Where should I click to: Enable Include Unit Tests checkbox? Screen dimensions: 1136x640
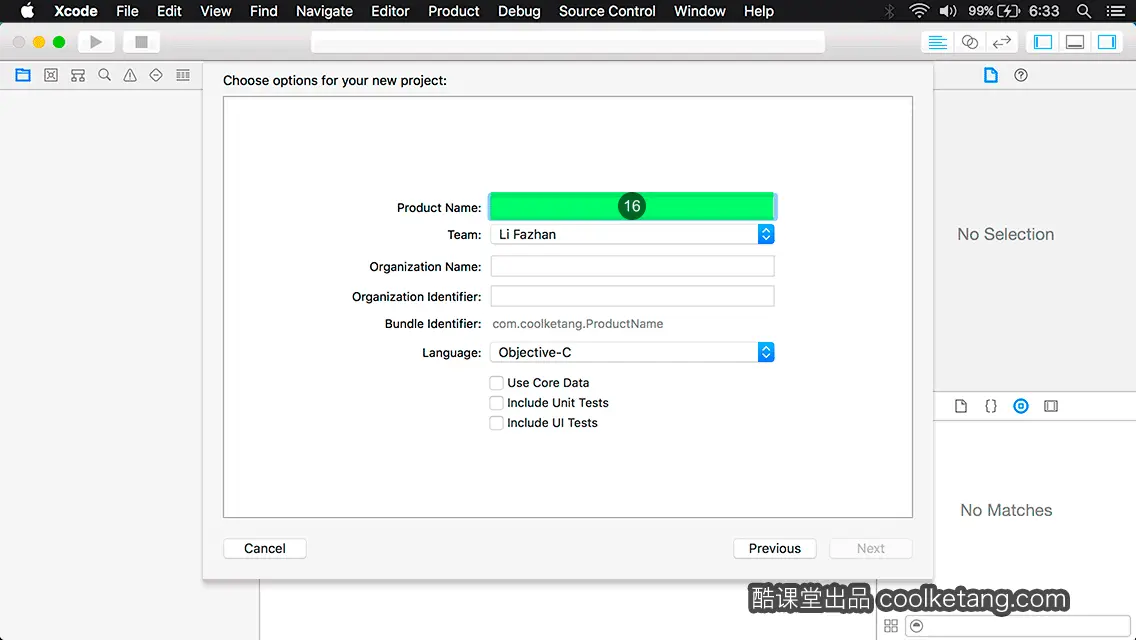pyautogui.click(x=496, y=403)
